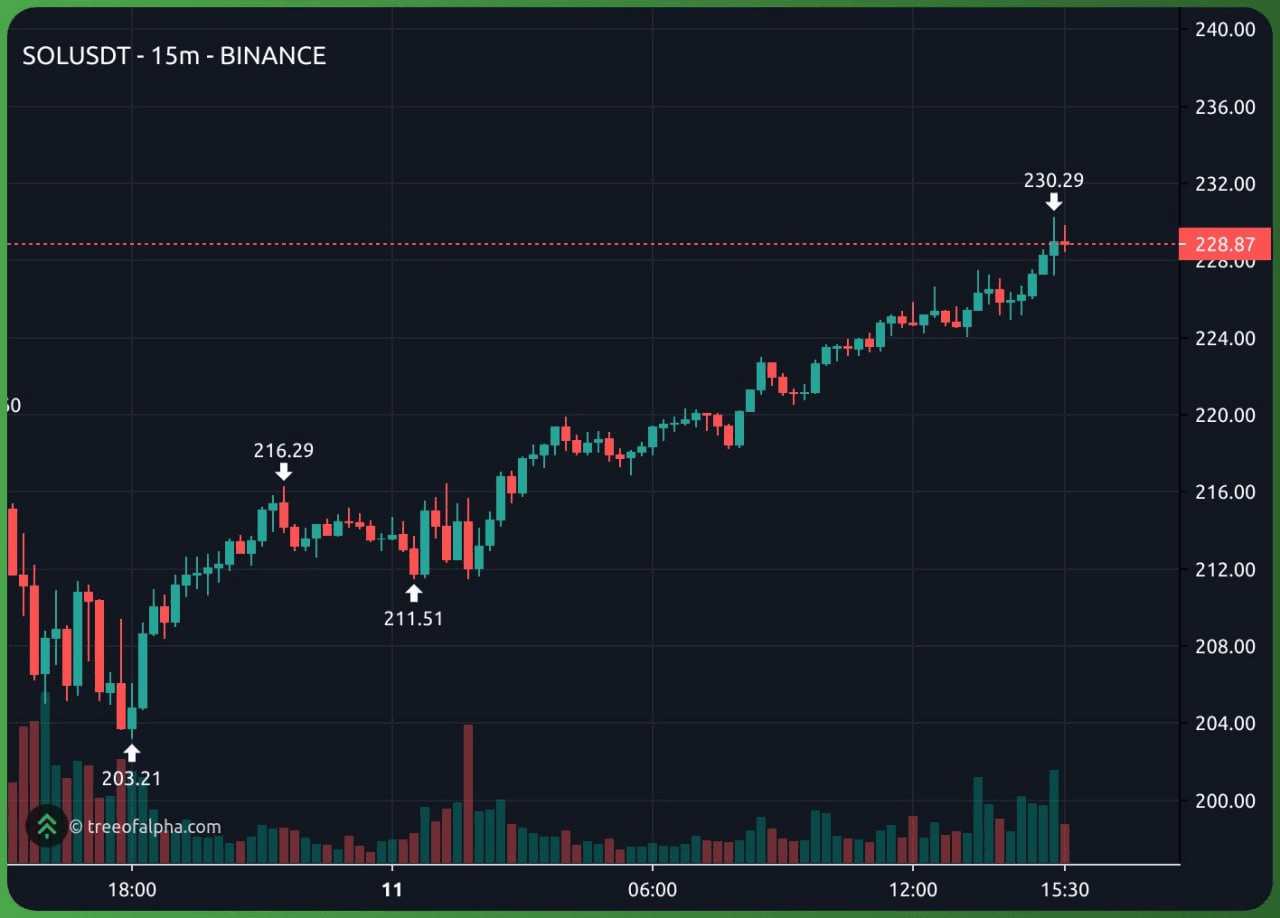Click the up arrow marker above 203.21
Viewport: 1280px width, 918px height.
pos(131,753)
